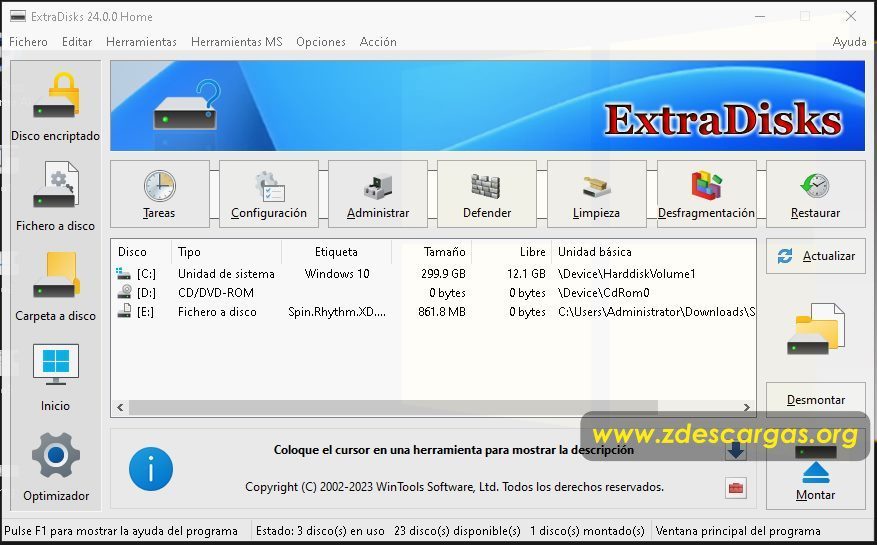
Task: Click the Restaurar tool
Action: click(x=815, y=194)
